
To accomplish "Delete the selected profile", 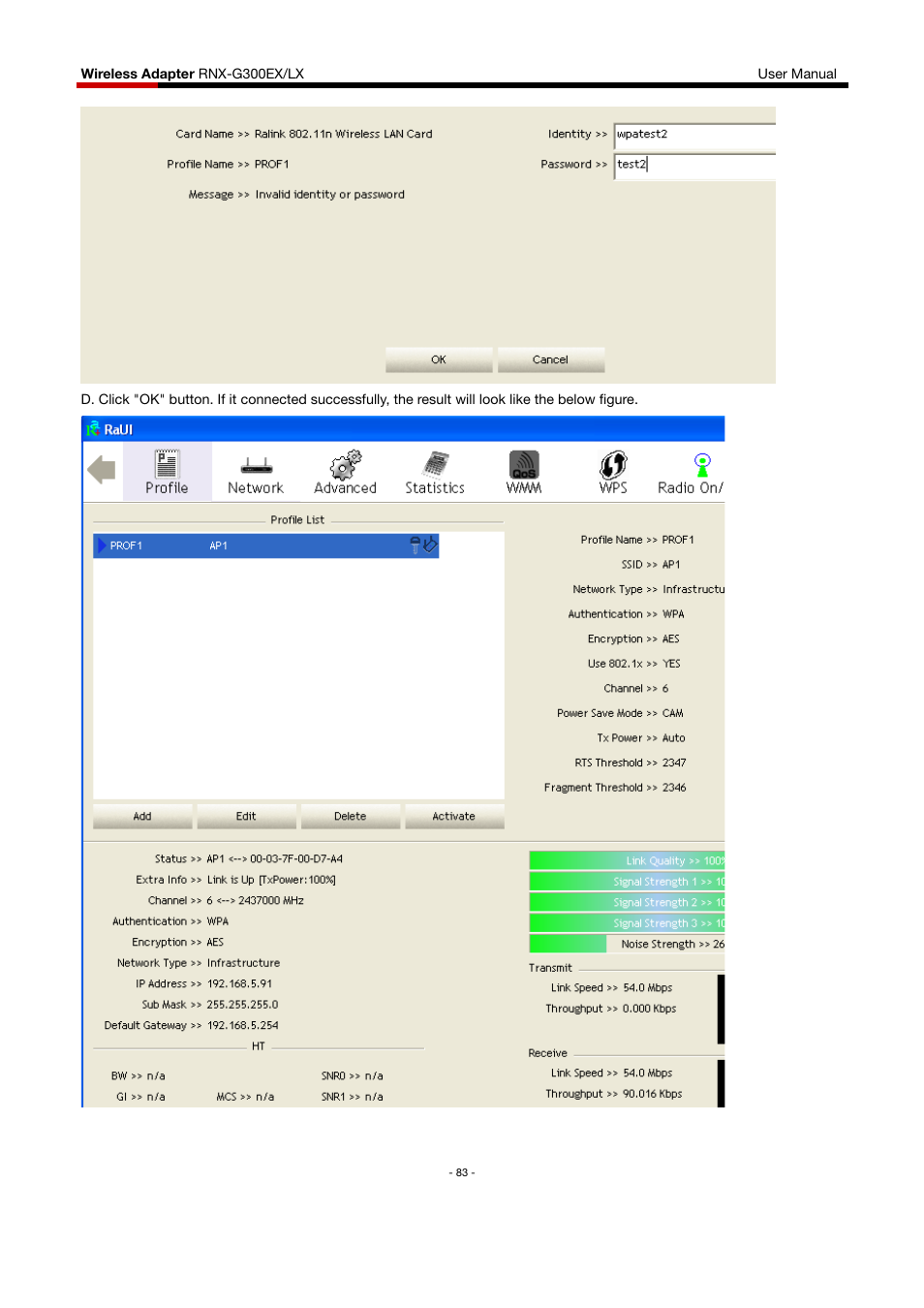I will [349, 816].
